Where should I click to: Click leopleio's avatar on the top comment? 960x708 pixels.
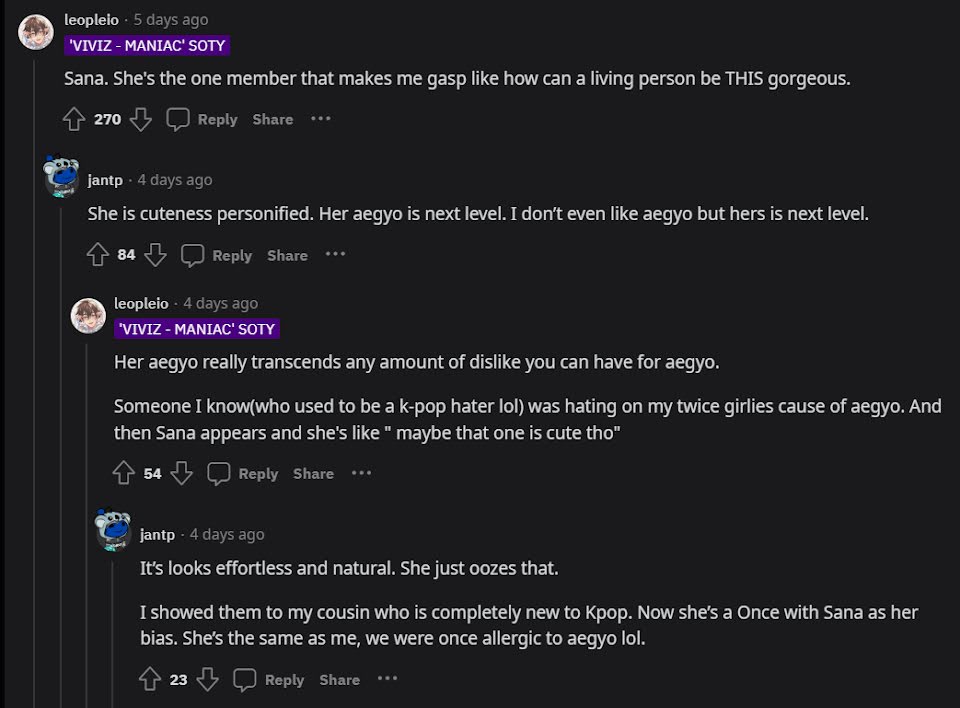[x=36, y=32]
